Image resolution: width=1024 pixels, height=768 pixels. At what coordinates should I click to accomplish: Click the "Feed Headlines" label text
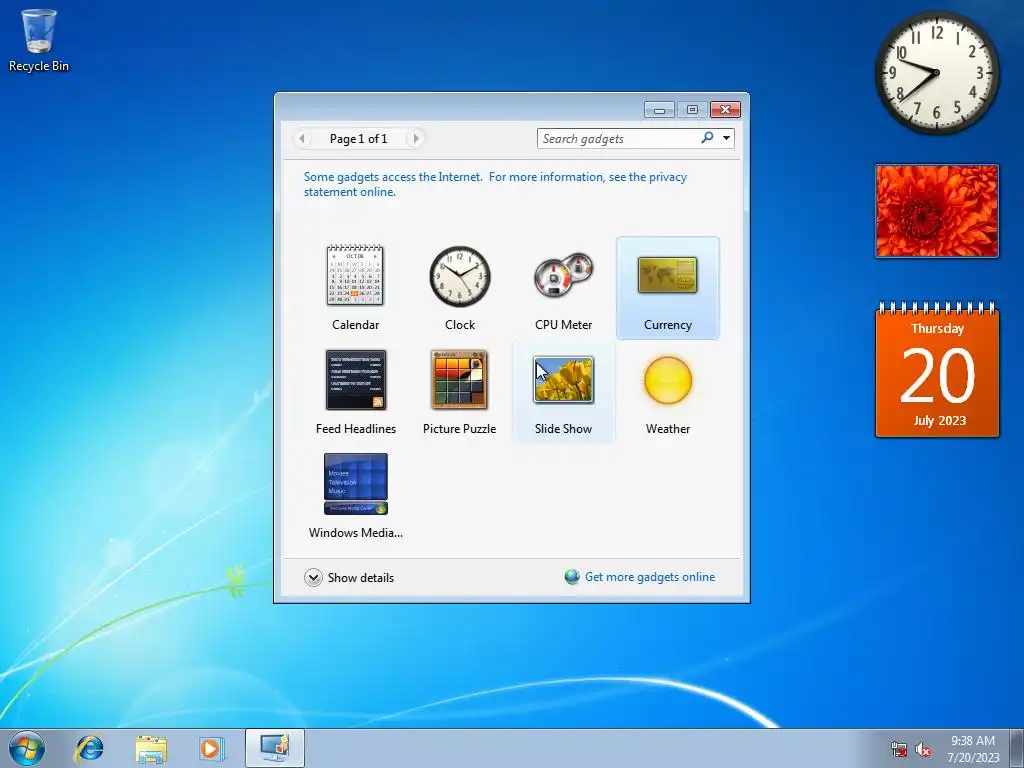click(356, 428)
